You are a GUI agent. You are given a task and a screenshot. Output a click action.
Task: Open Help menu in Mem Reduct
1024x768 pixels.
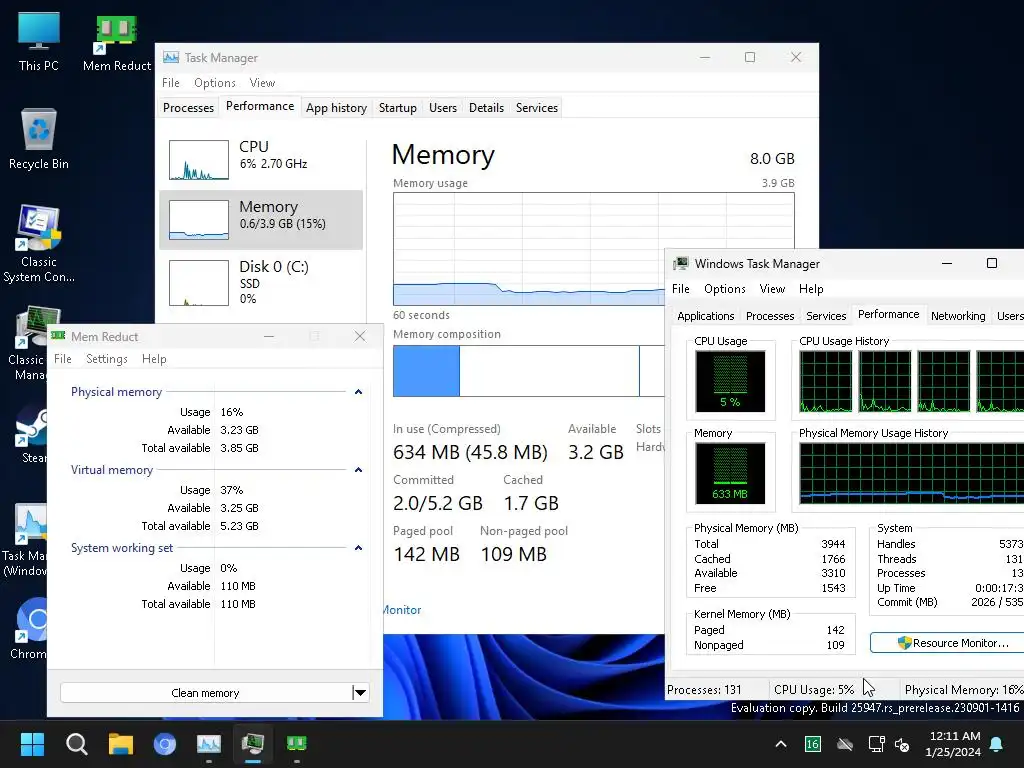point(154,359)
